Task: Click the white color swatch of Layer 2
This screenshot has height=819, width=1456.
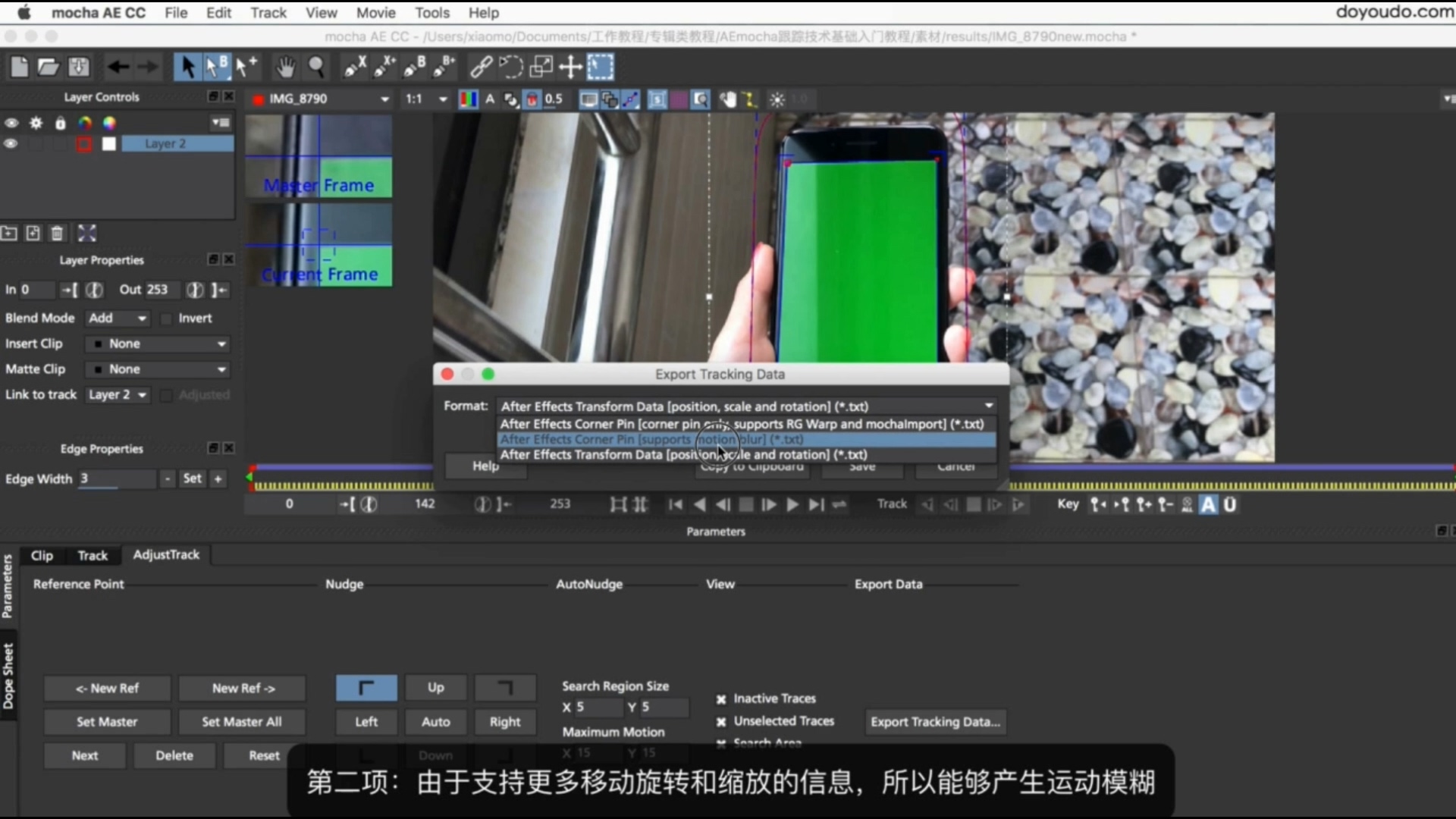Action: (109, 144)
